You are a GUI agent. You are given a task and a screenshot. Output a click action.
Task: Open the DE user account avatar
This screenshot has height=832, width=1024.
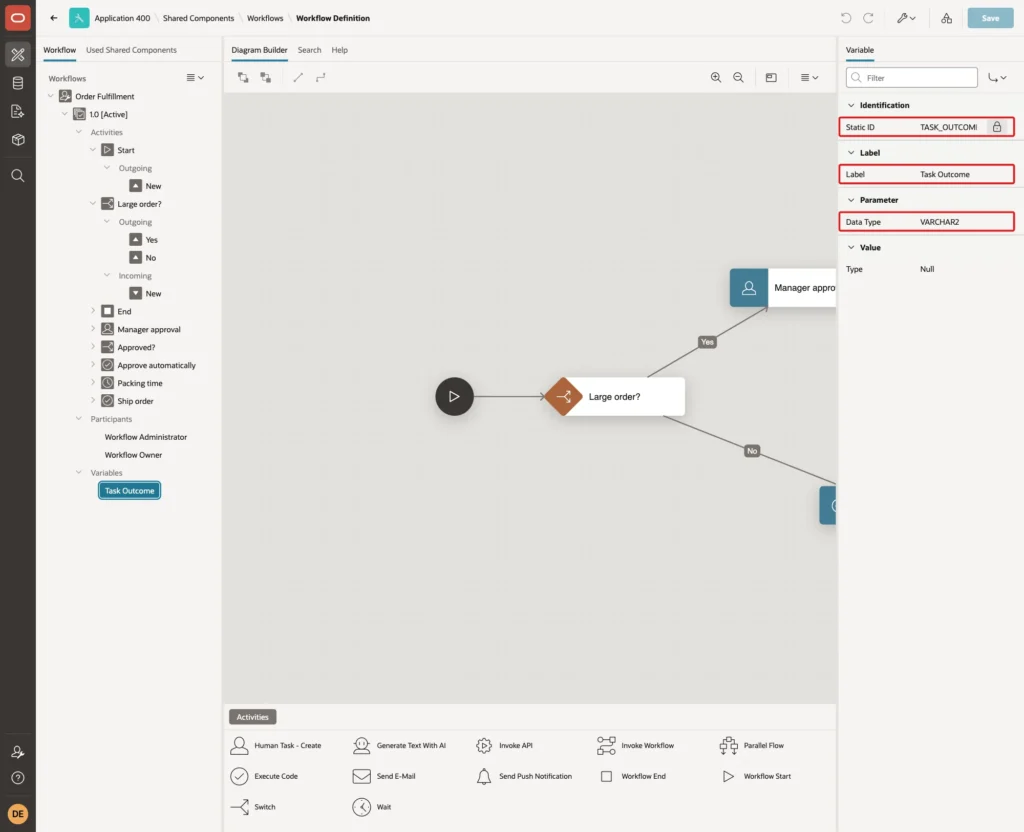click(18, 814)
